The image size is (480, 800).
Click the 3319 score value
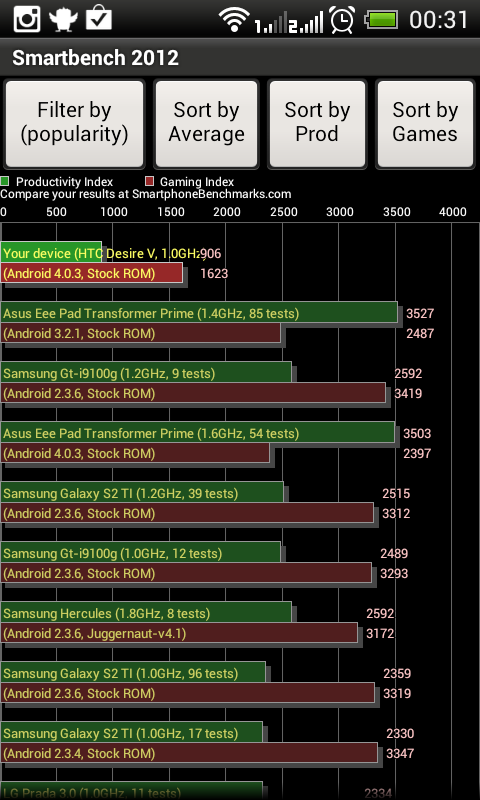click(397, 693)
